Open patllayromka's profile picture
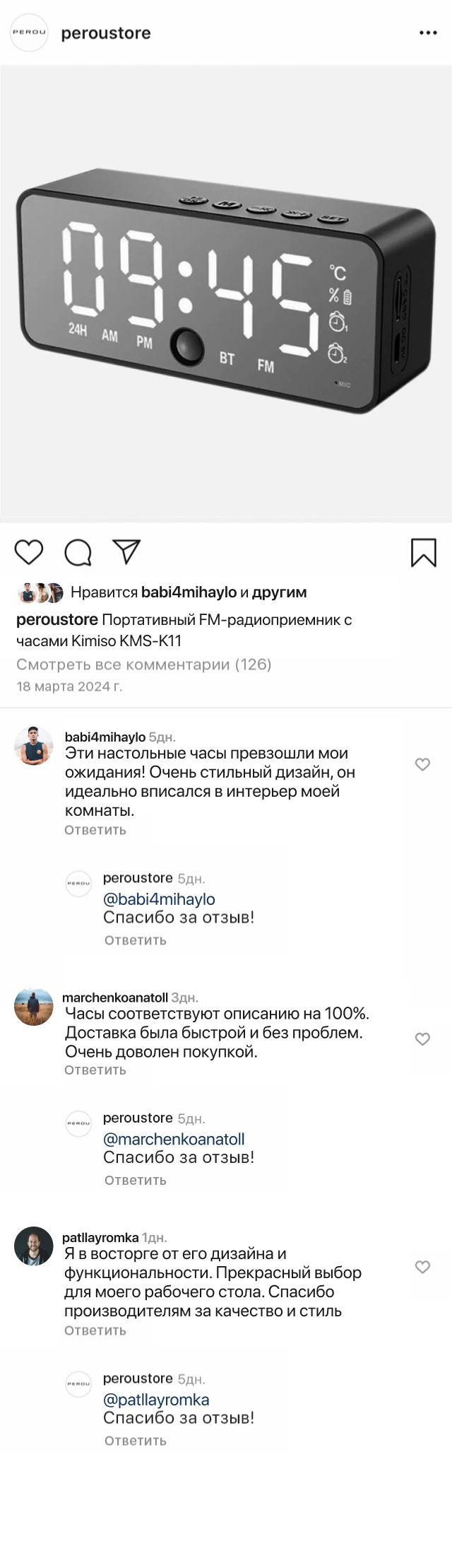452x1568 pixels. 34,1246
